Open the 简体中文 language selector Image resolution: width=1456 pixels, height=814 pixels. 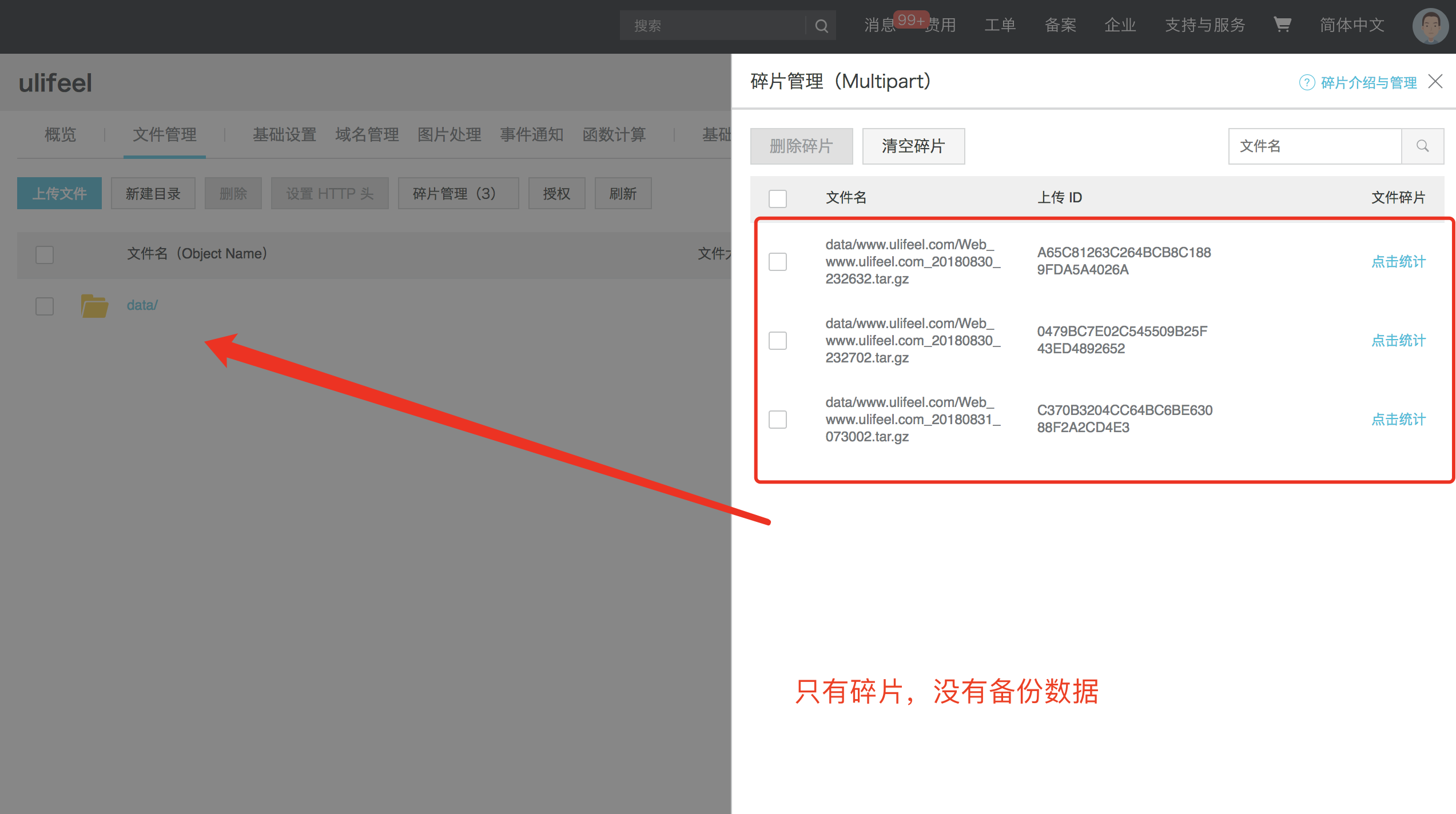tap(1351, 25)
